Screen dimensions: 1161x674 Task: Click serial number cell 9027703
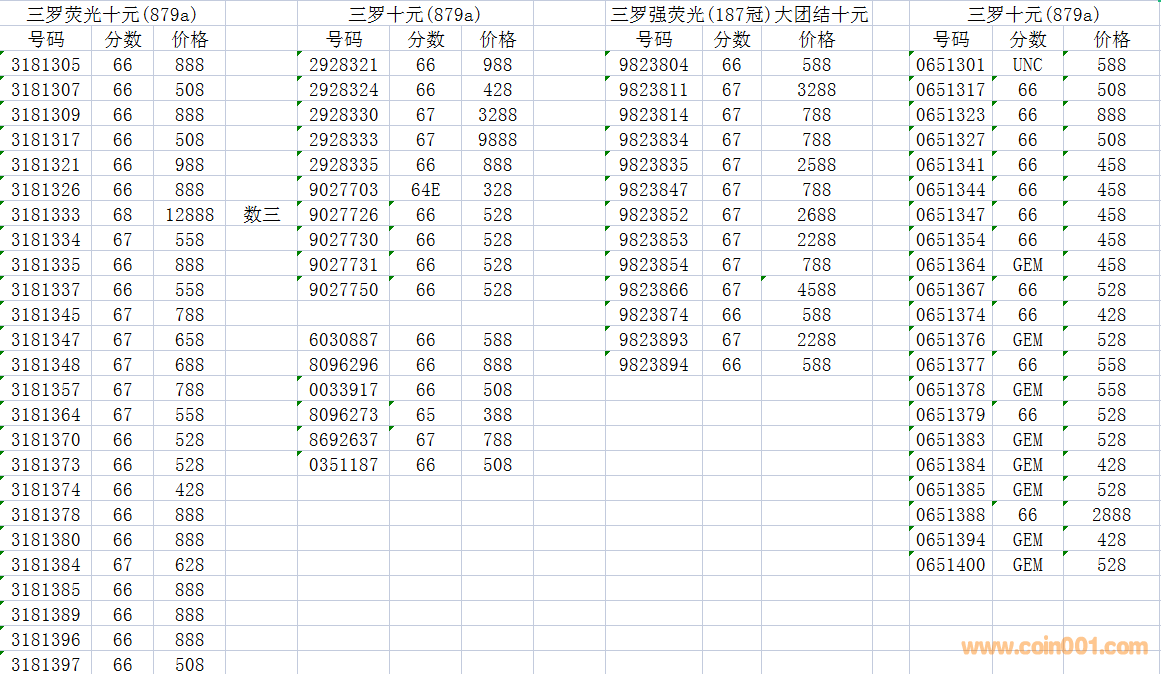344,190
